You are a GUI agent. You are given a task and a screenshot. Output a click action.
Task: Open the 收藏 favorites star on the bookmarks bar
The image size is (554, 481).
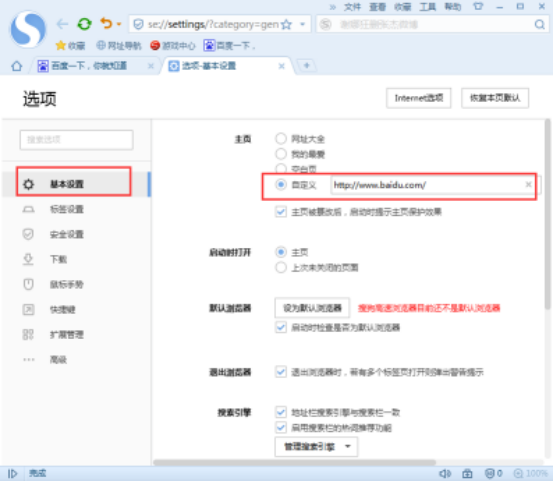70,45
